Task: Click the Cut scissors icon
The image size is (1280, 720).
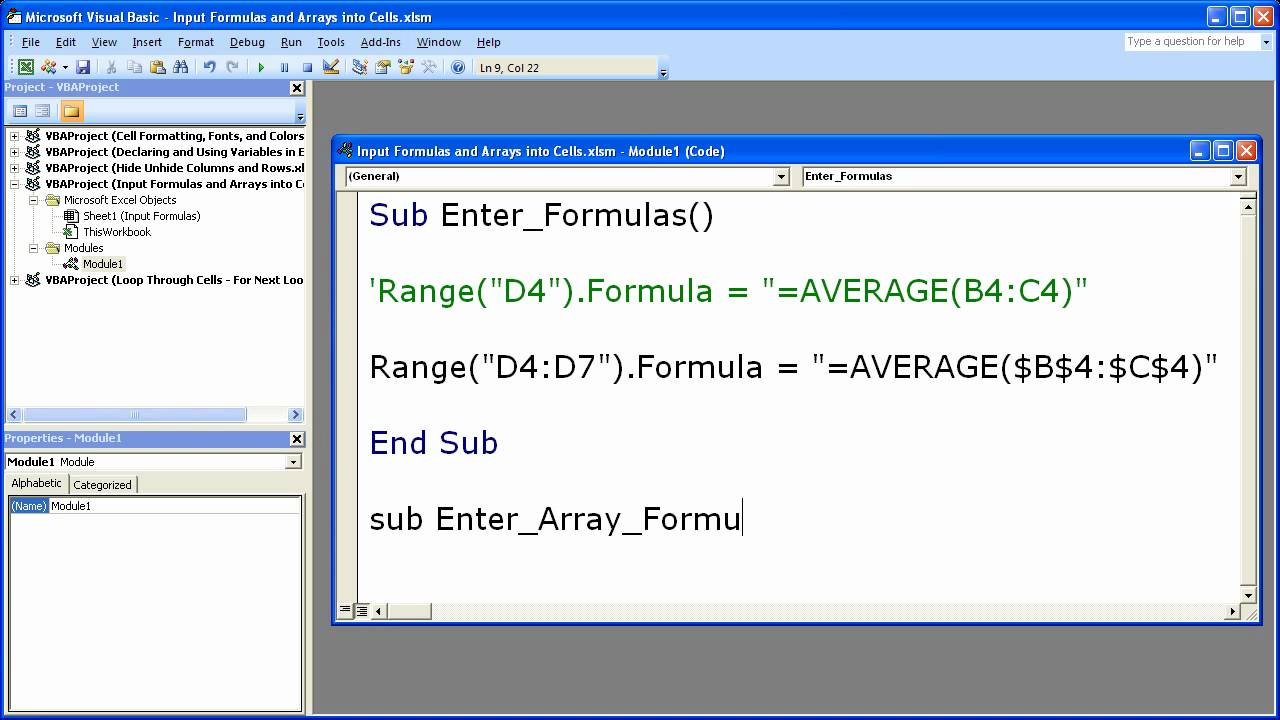Action: tap(111, 67)
